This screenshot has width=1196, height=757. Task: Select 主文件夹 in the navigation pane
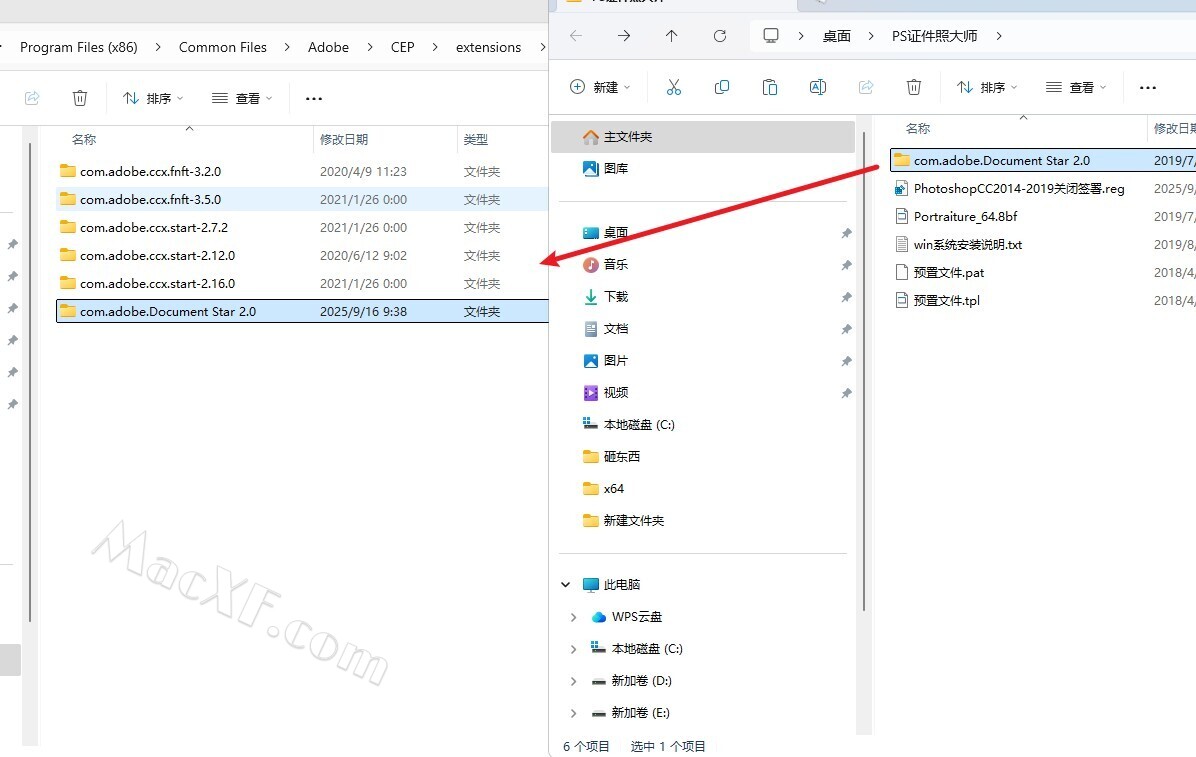702,137
